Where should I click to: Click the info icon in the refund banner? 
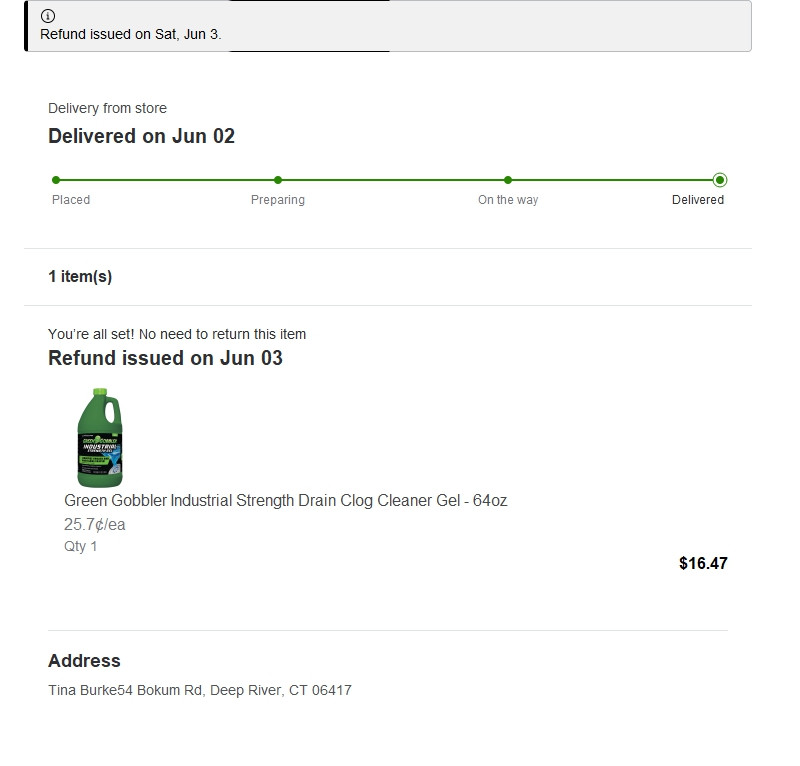point(48,16)
